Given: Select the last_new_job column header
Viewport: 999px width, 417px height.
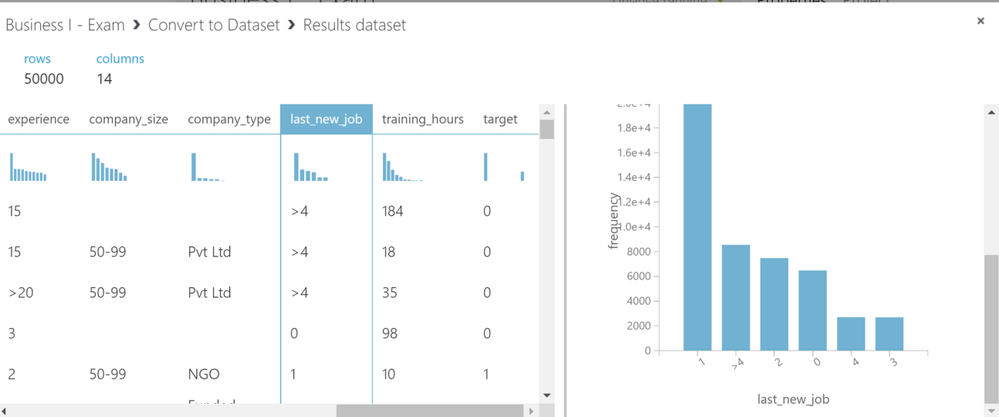Looking at the screenshot, I should [x=326, y=119].
